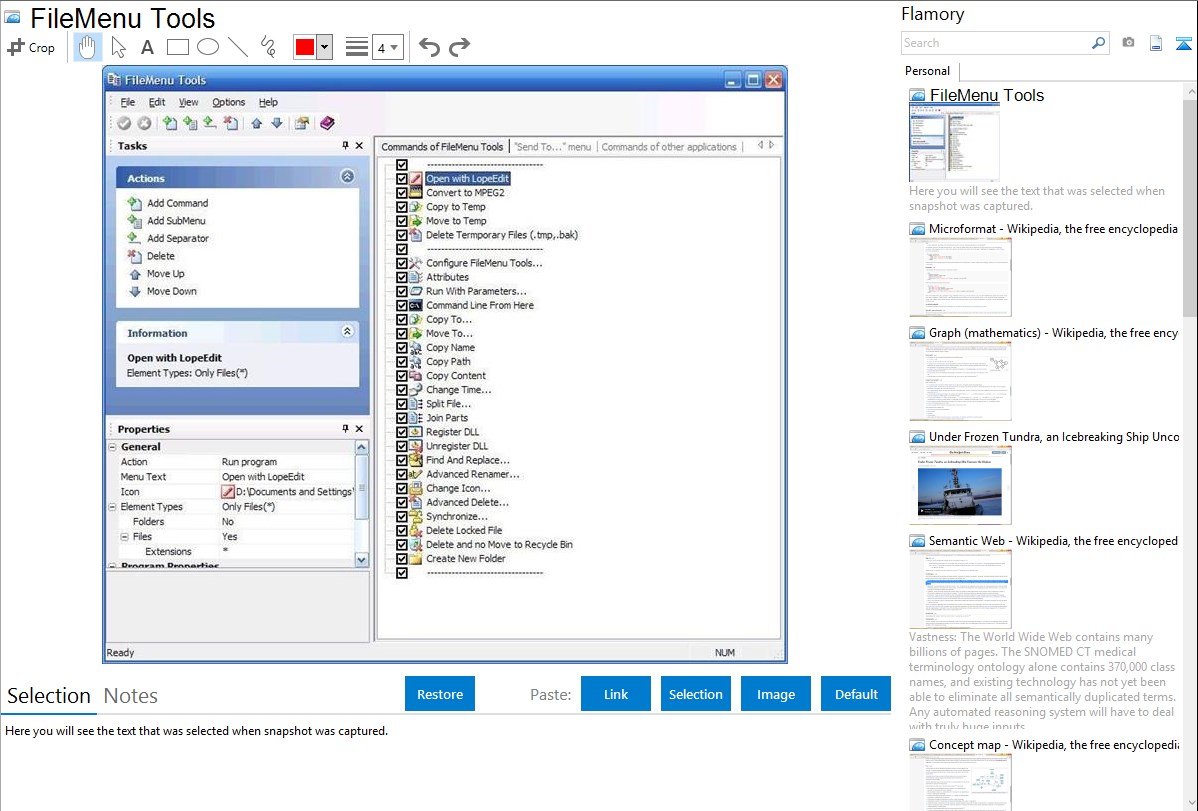Toggle the Create New Folder checkbox
The height and width of the screenshot is (811, 1198).
coord(402,559)
